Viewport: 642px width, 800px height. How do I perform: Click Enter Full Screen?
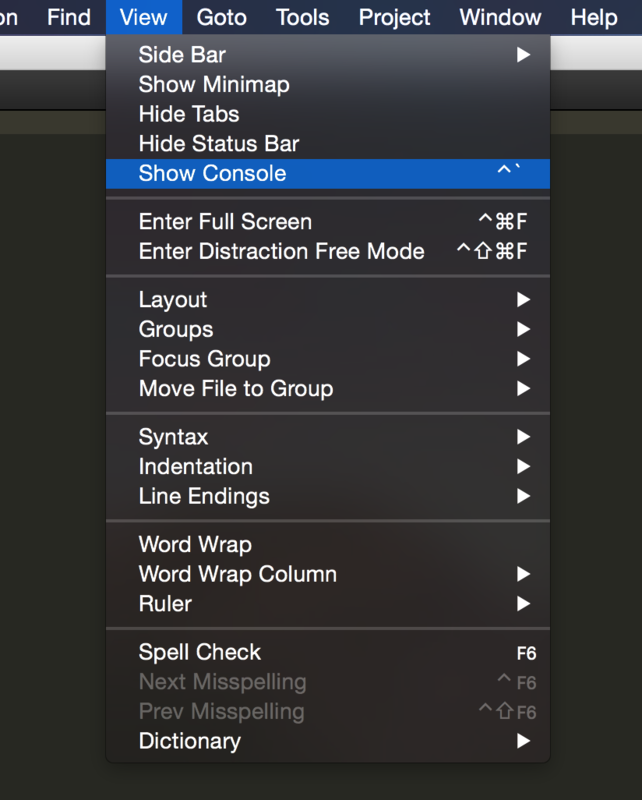pyautogui.click(x=225, y=222)
